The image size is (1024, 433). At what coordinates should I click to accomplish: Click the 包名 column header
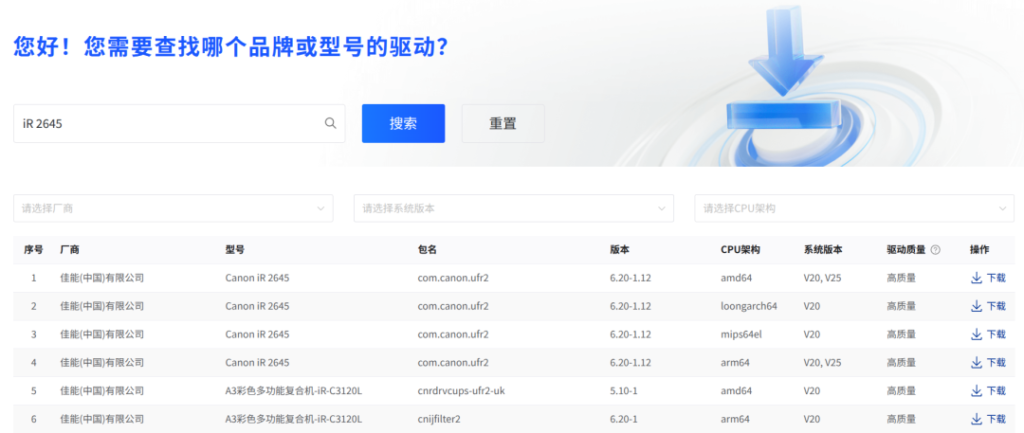[x=427, y=250]
